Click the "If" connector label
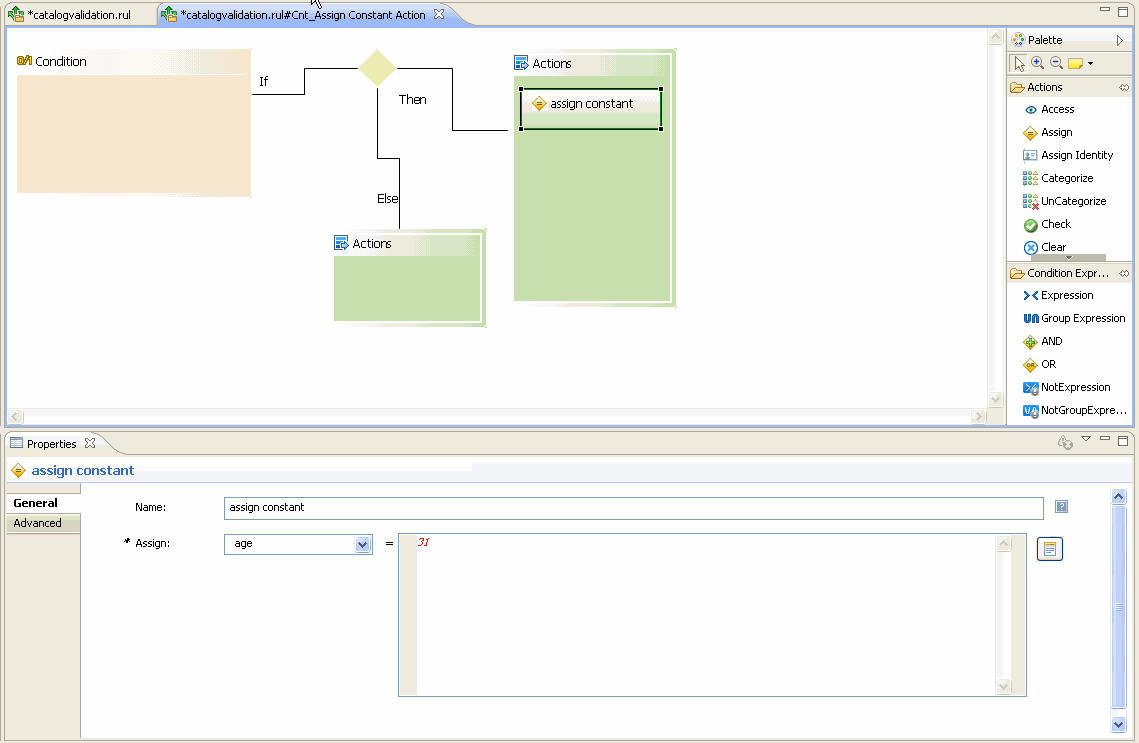 point(263,81)
